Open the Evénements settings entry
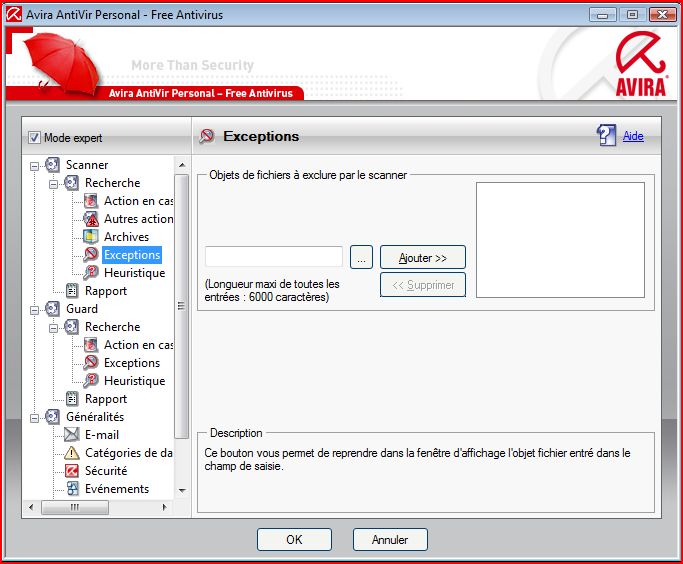 coord(117,489)
